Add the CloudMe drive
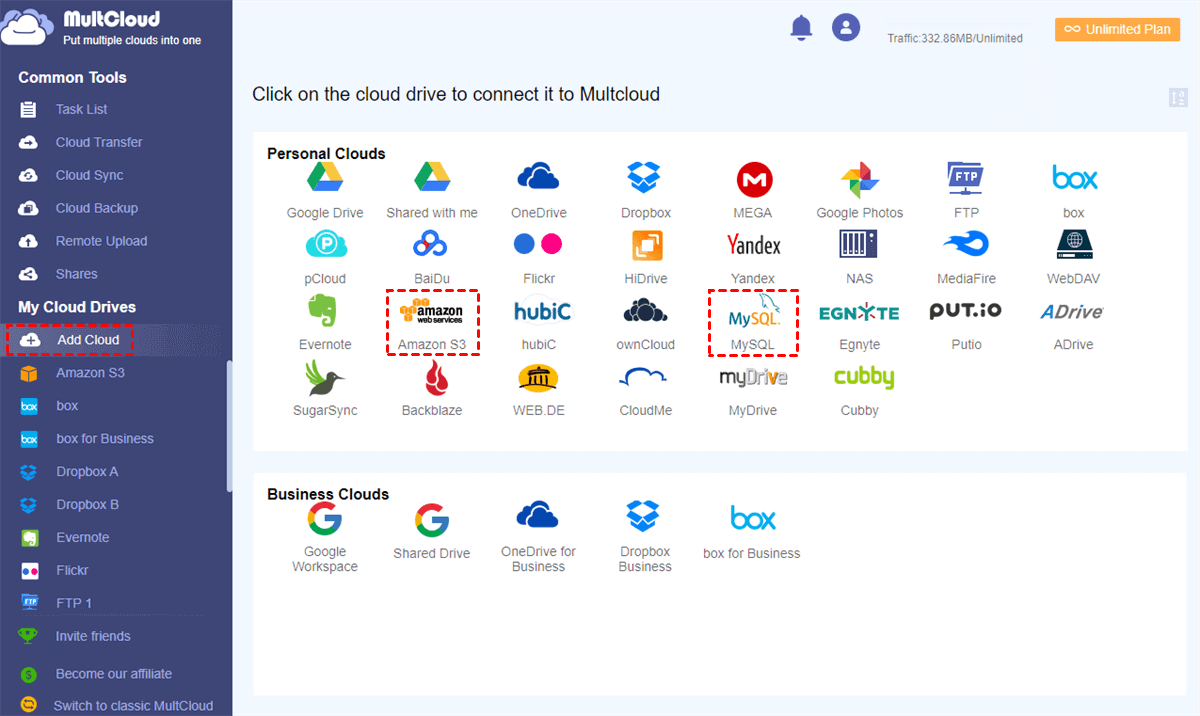The image size is (1200, 716). pyautogui.click(x=645, y=388)
